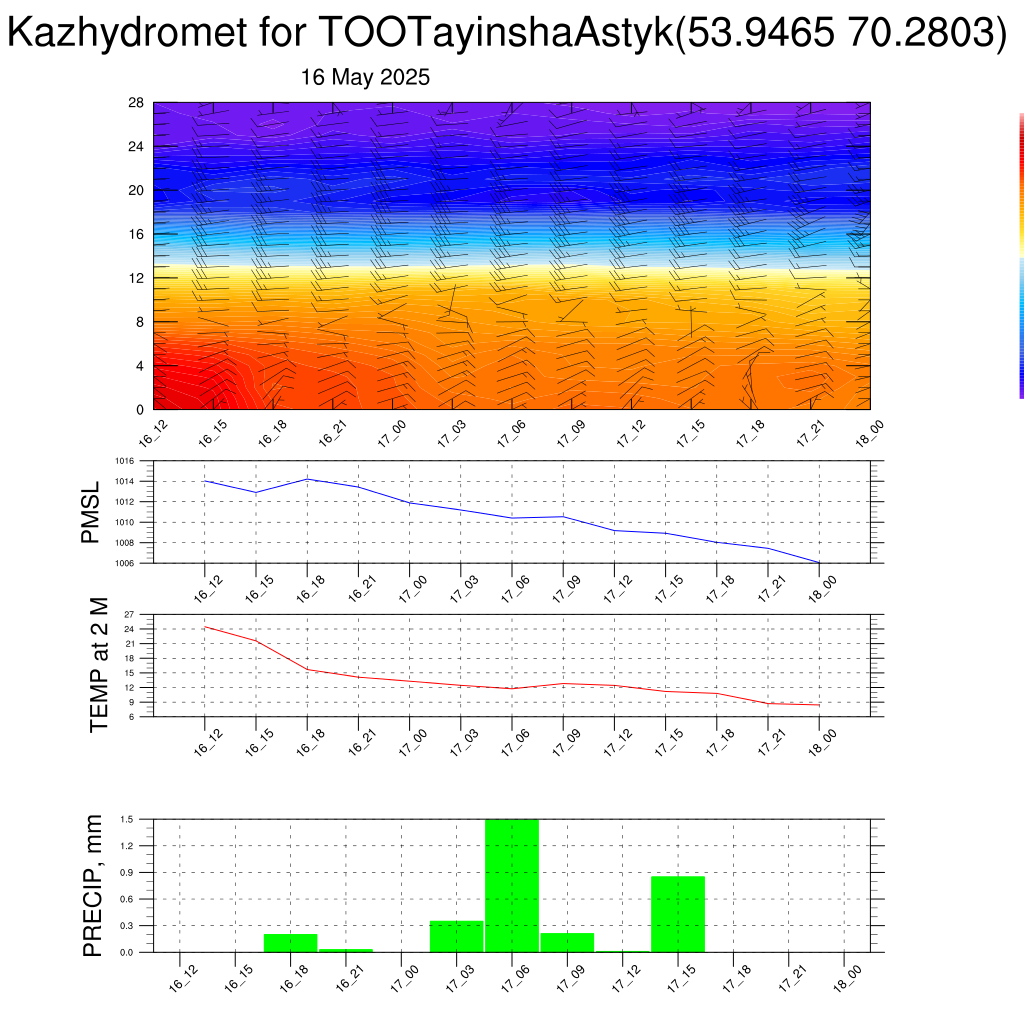Click value "1.5" on the PRECIP axis
The image size is (1024, 1024).
pyautogui.click(x=127, y=819)
